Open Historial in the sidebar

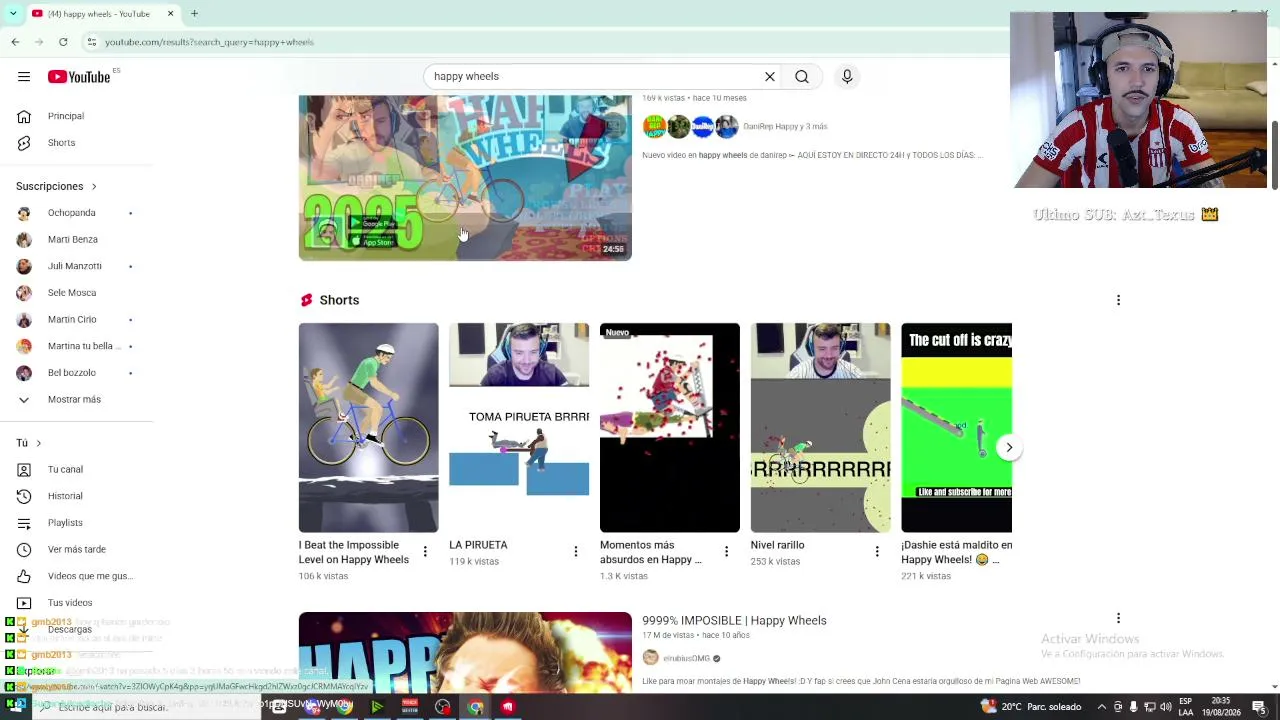tap(65, 496)
